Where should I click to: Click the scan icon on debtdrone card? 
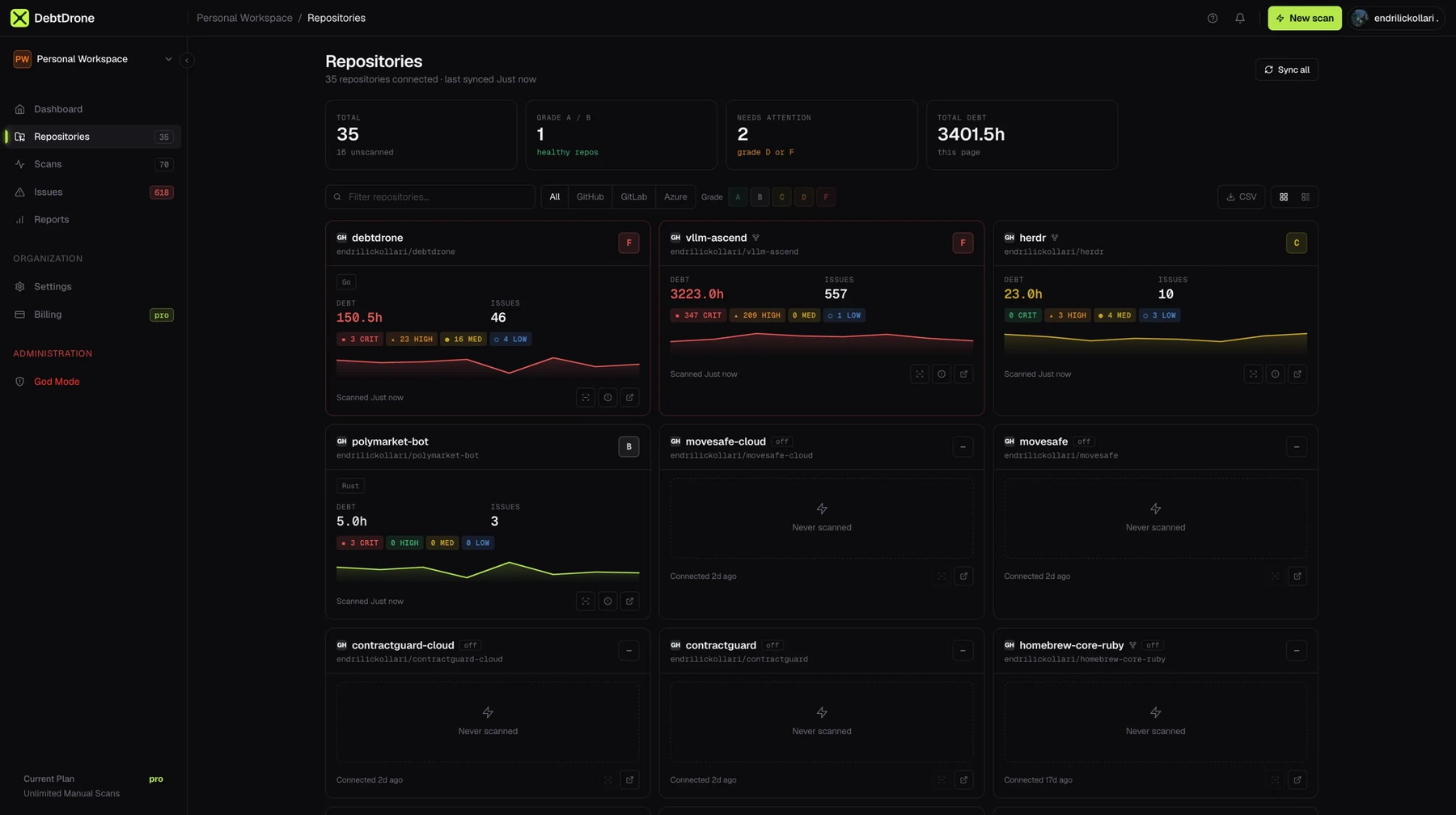pos(586,398)
